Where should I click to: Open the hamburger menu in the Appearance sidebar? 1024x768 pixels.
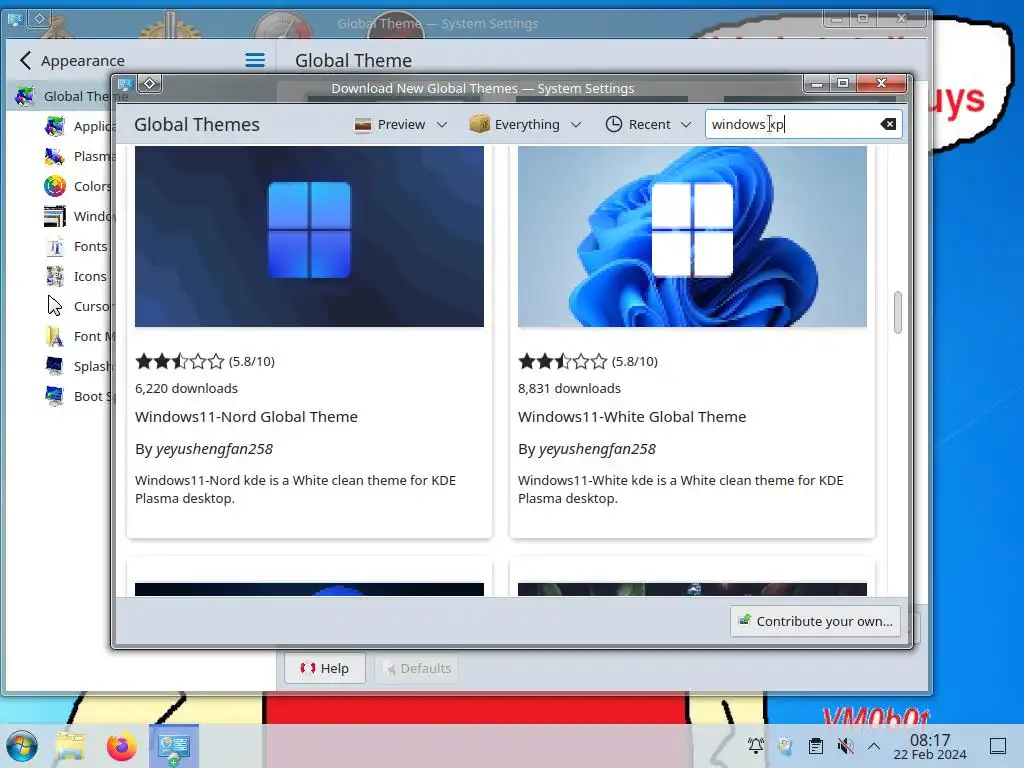[x=255, y=61]
